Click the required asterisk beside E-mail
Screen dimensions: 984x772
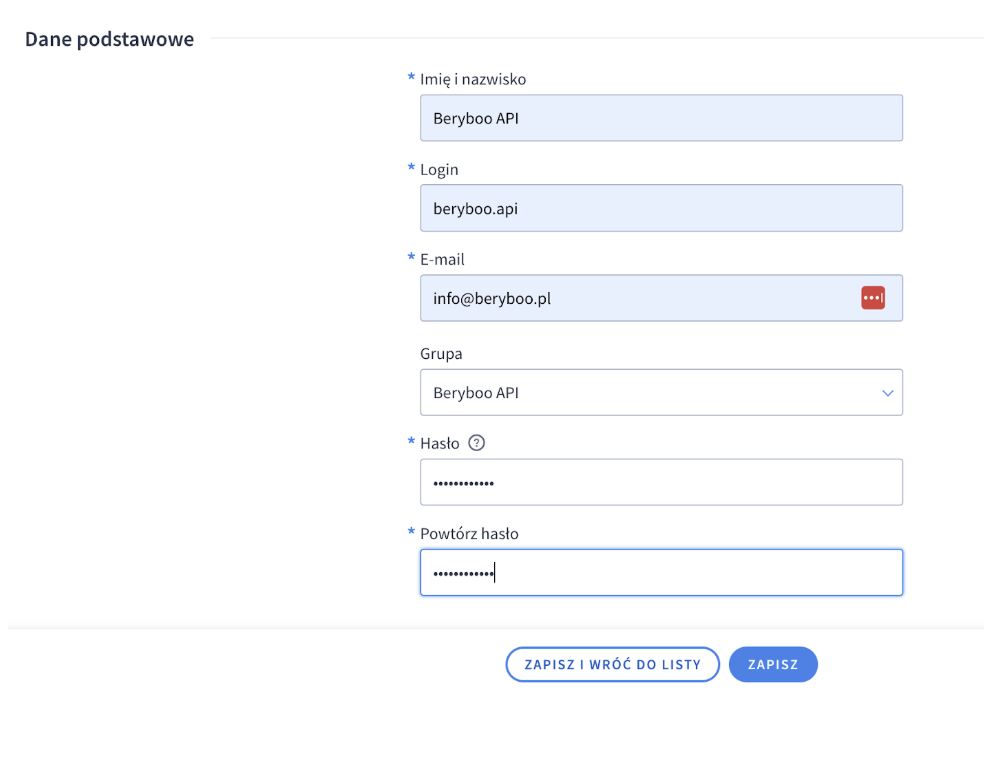pyautogui.click(x=411, y=259)
